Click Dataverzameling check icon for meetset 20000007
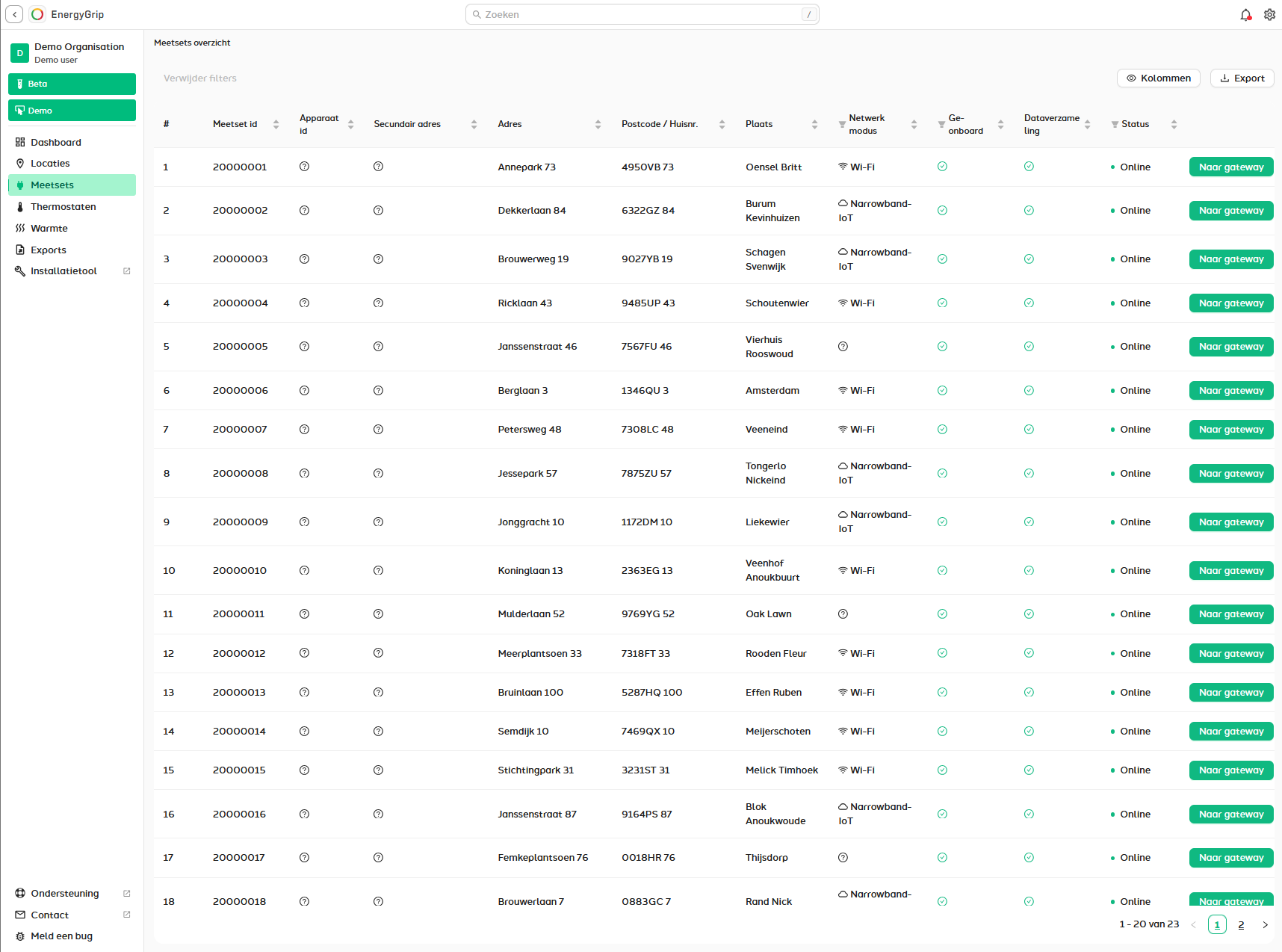This screenshot has height=952, width=1282. 1029,430
